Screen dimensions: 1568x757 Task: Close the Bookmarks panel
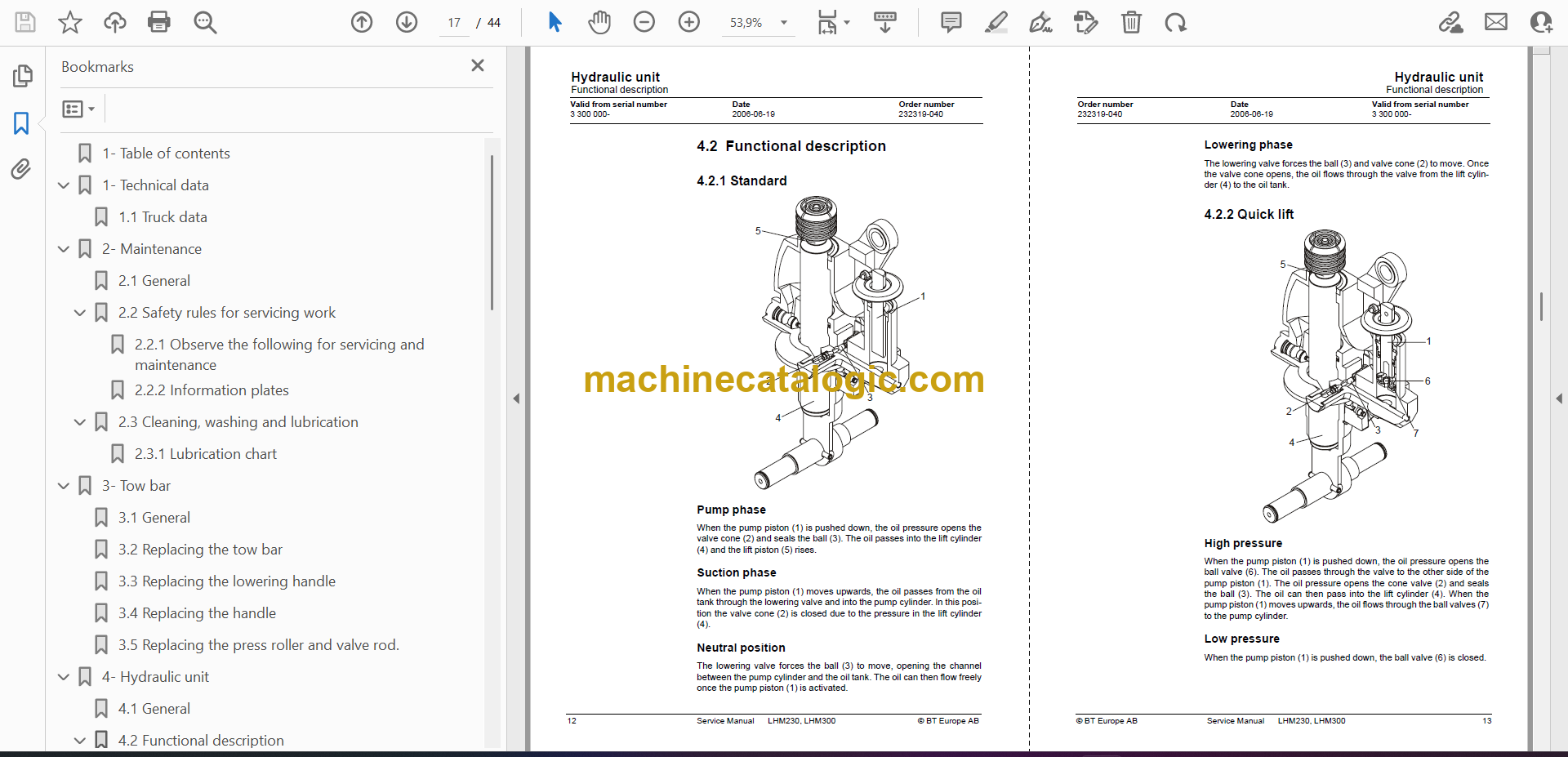coord(478,65)
